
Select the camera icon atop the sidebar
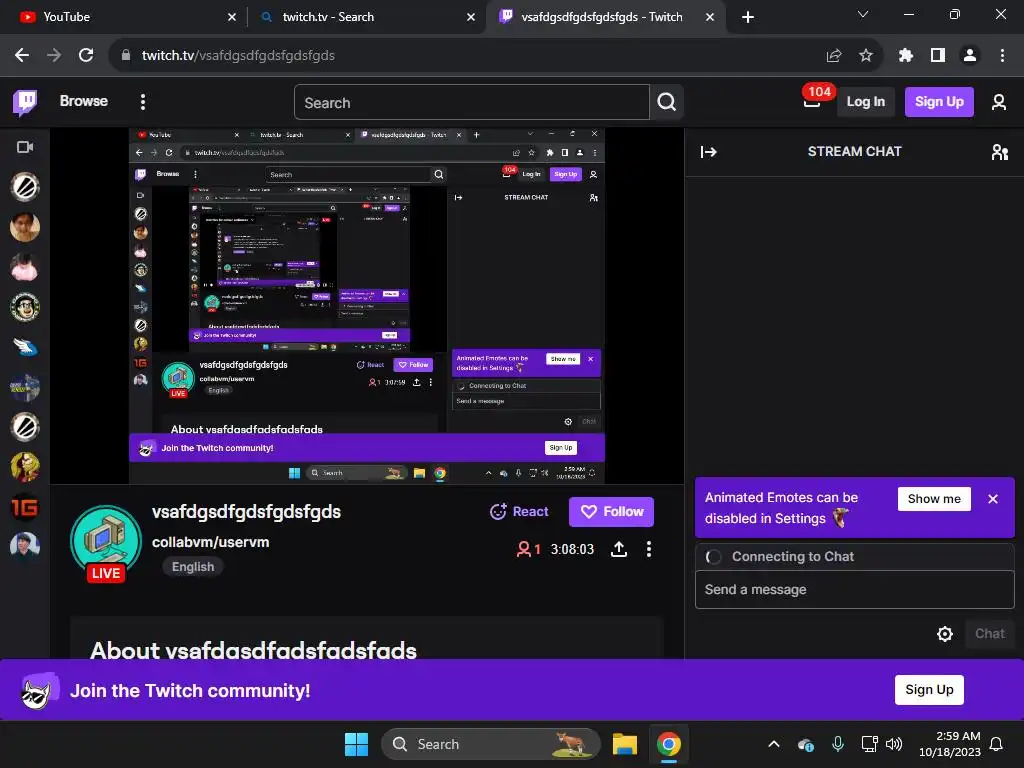(25, 147)
